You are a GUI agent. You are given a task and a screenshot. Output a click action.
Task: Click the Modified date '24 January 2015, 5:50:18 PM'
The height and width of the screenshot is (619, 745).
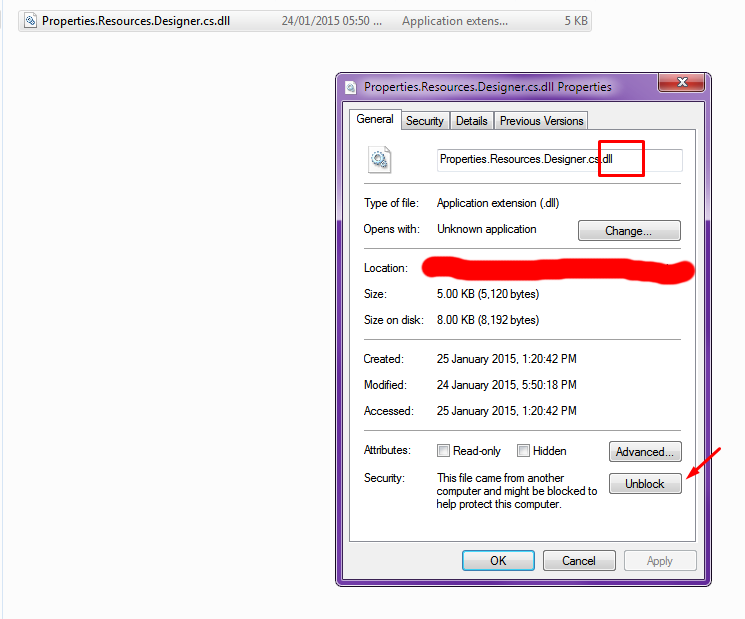pyautogui.click(x=506, y=385)
